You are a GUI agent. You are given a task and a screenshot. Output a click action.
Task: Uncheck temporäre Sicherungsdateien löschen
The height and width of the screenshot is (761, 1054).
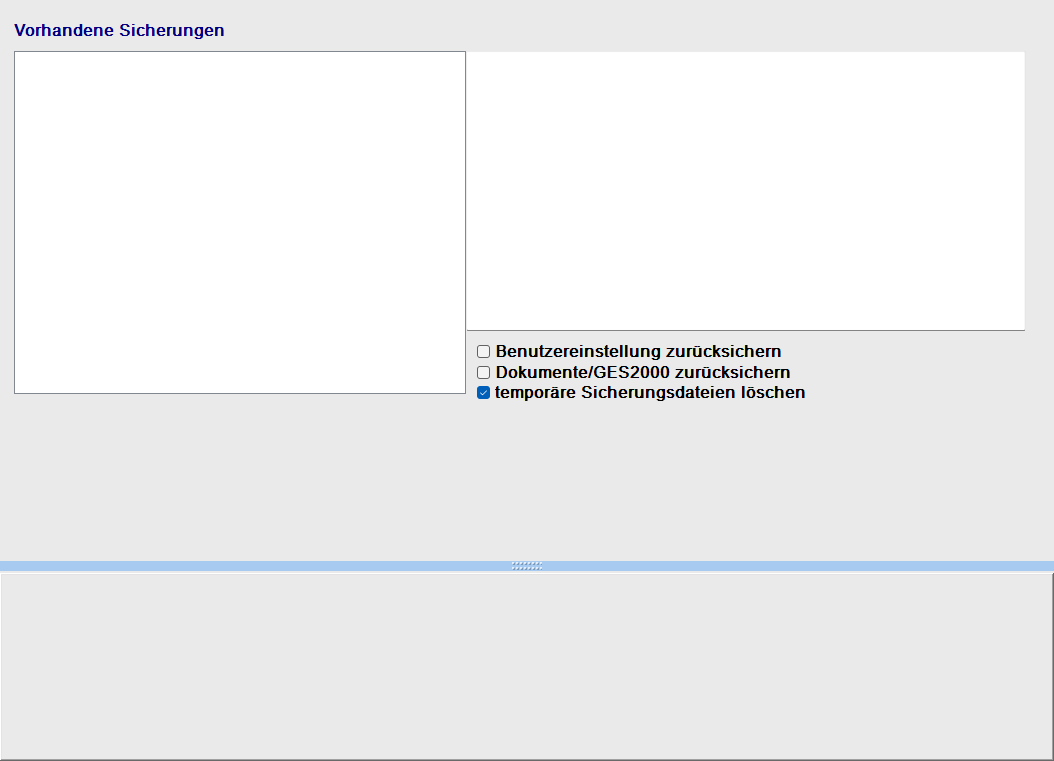click(x=483, y=393)
